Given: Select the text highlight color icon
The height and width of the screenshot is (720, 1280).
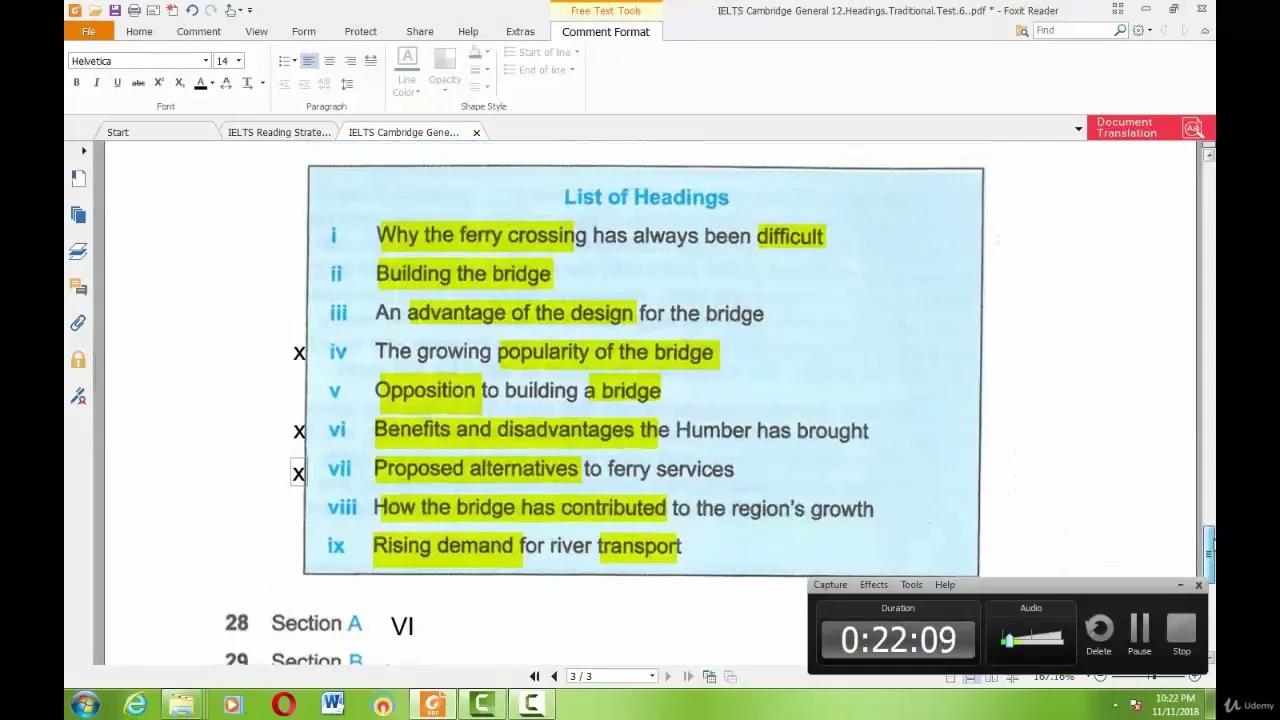Looking at the screenshot, I should (200, 82).
